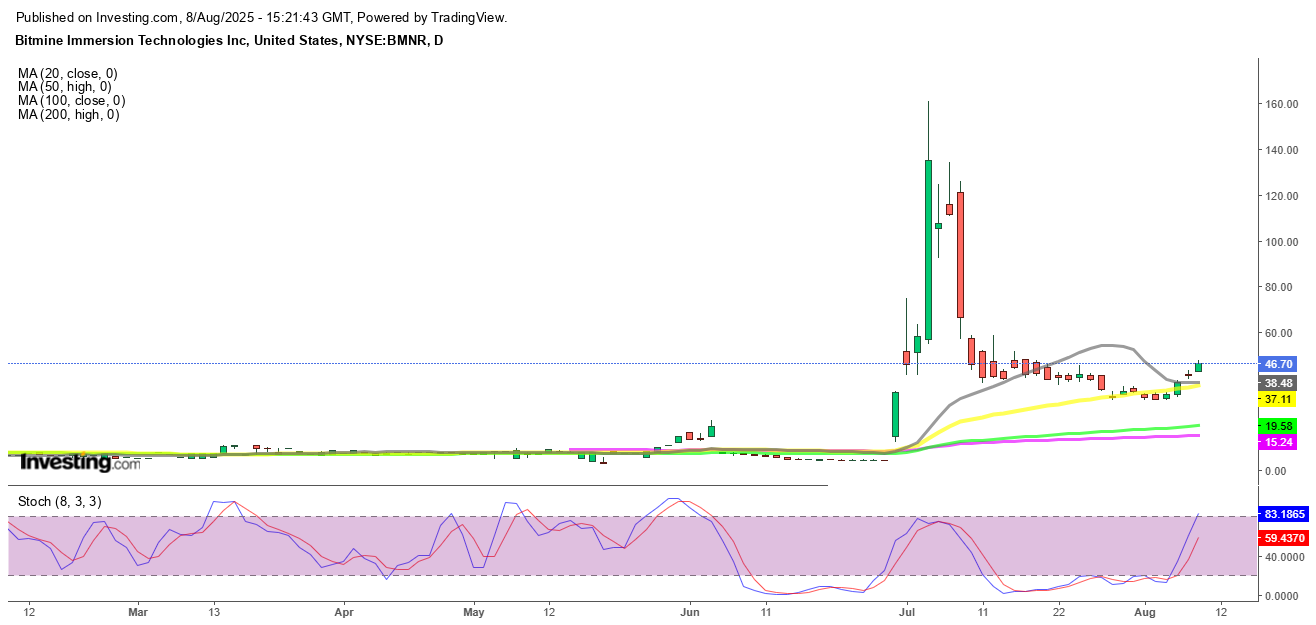Click the red 59.4370 stochastic value tag
1316x625 pixels.
click(x=1287, y=537)
